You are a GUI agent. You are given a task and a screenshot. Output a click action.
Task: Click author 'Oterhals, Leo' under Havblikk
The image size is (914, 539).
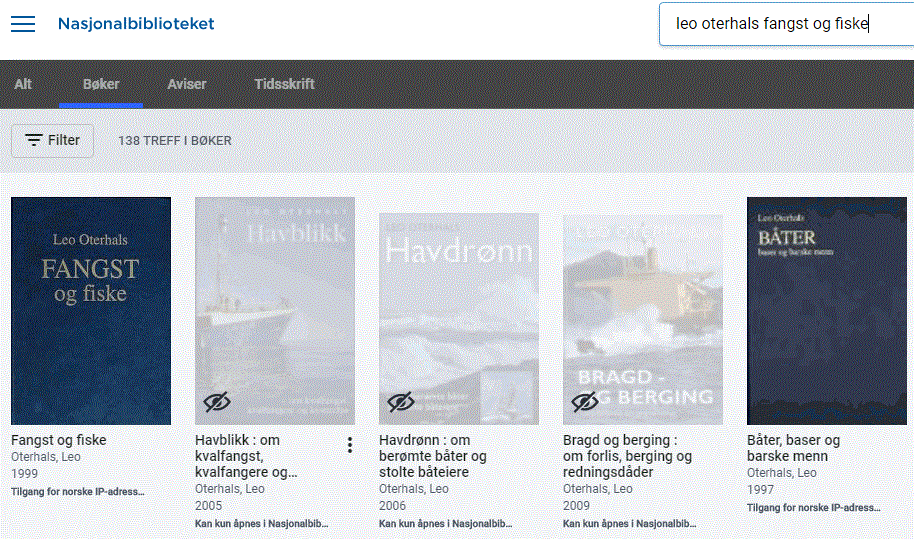(x=230, y=489)
